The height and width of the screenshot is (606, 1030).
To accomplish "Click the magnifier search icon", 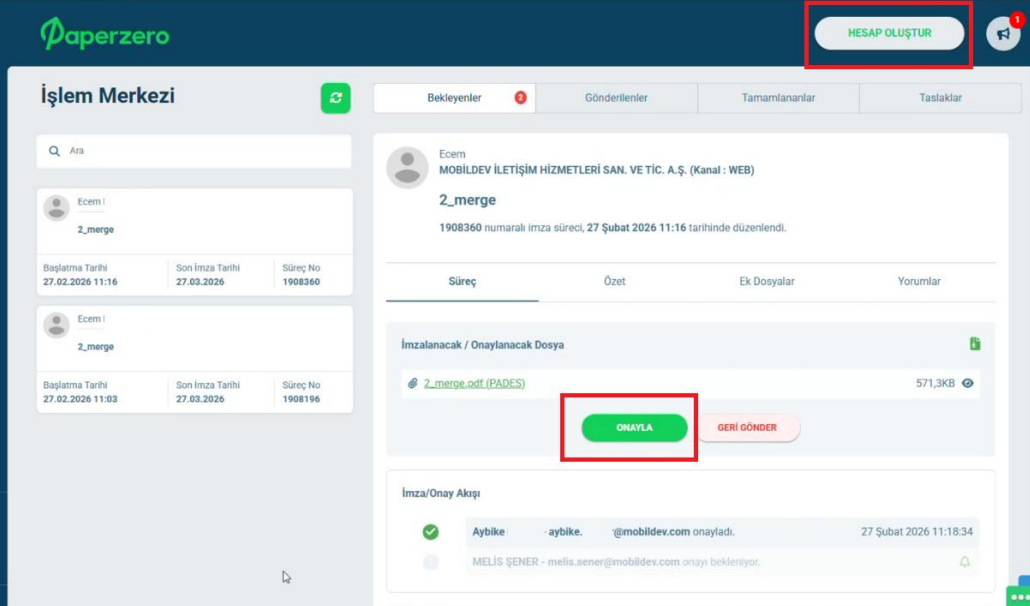I will pyautogui.click(x=55, y=151).
